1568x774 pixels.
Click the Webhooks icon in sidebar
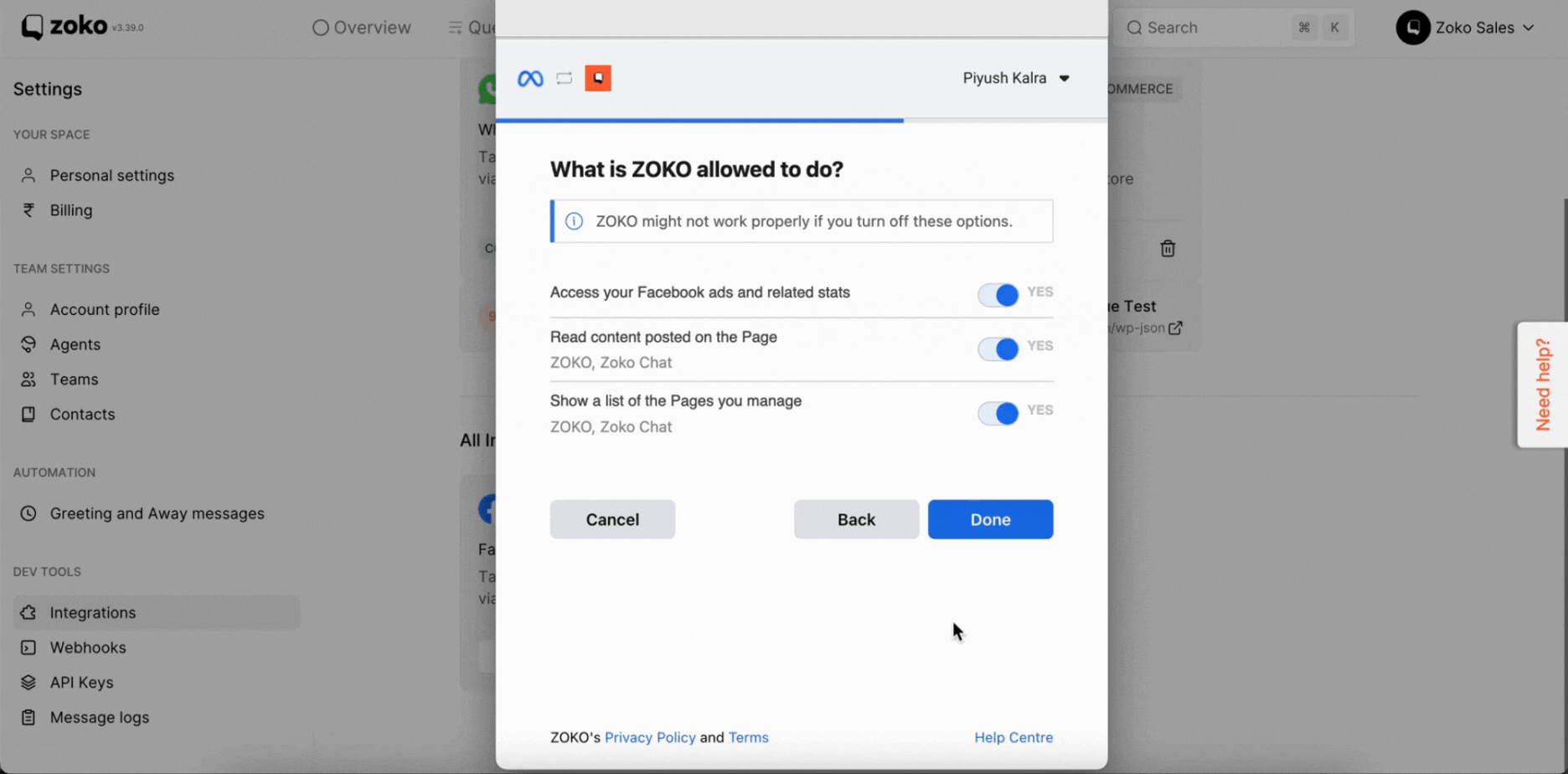coord(28,648)
